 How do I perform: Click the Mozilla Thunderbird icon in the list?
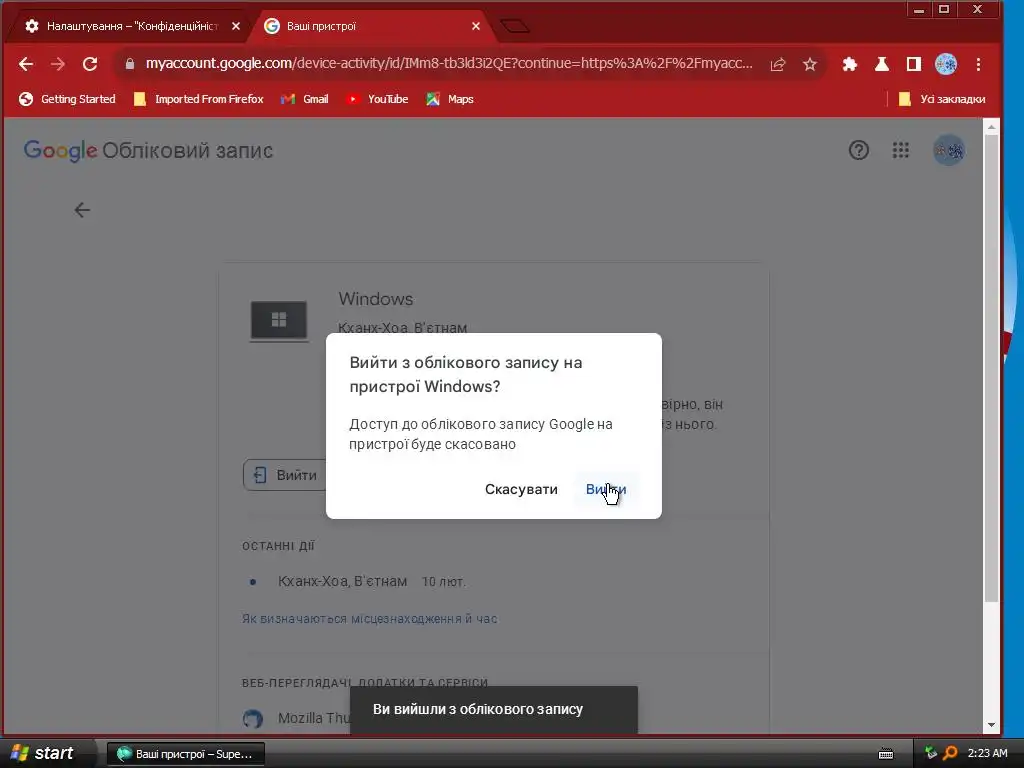point(253,718)
